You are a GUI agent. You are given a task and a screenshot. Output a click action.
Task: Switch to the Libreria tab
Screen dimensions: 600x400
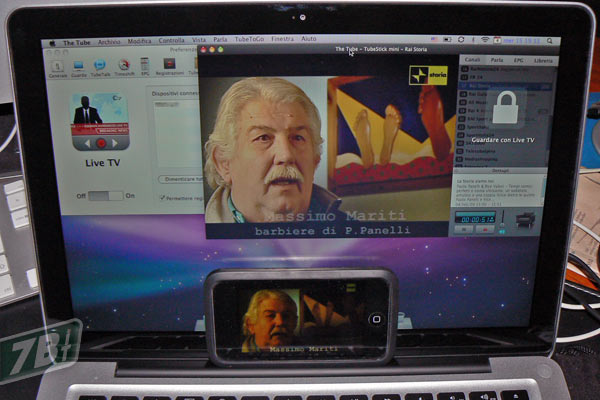543,61
